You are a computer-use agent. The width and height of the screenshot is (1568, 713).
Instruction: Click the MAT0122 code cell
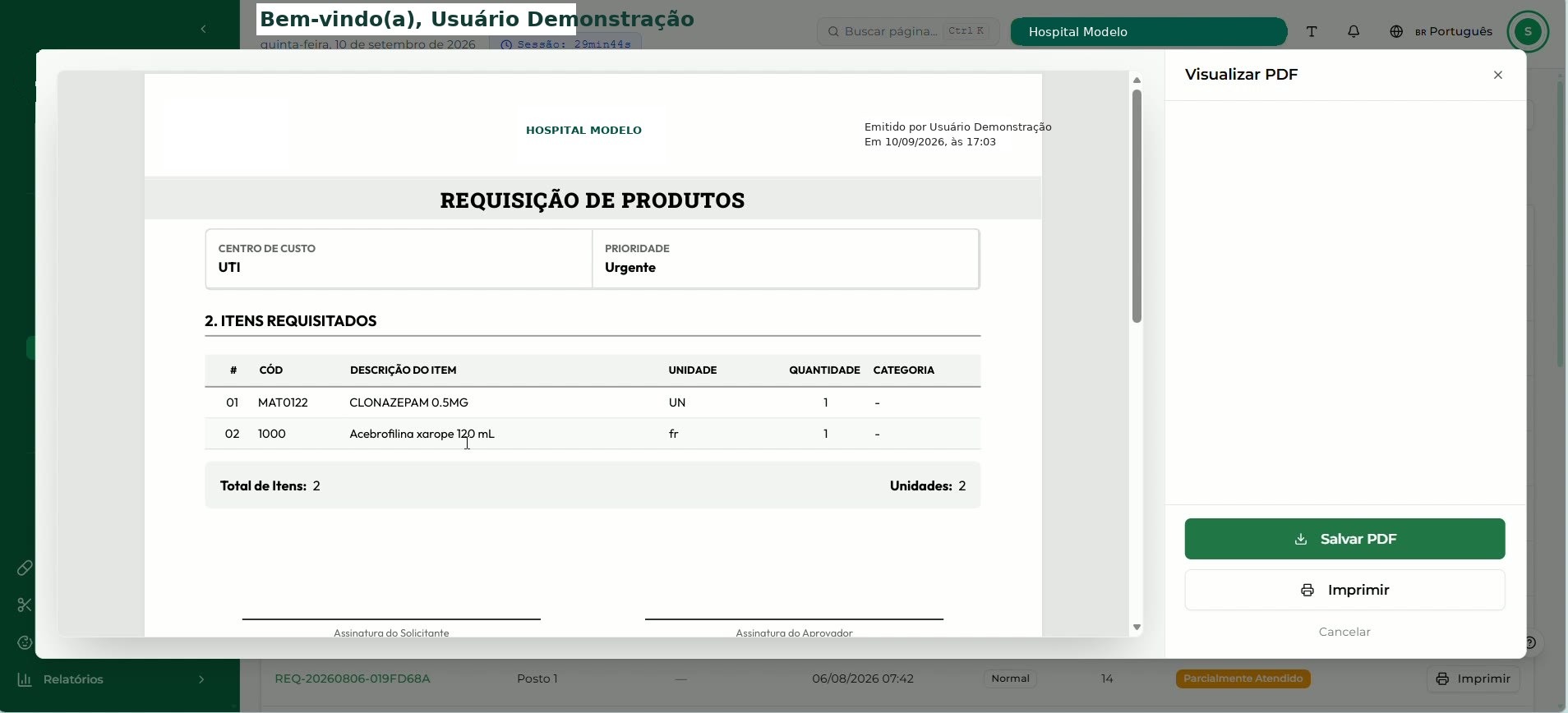pos(283,402)
